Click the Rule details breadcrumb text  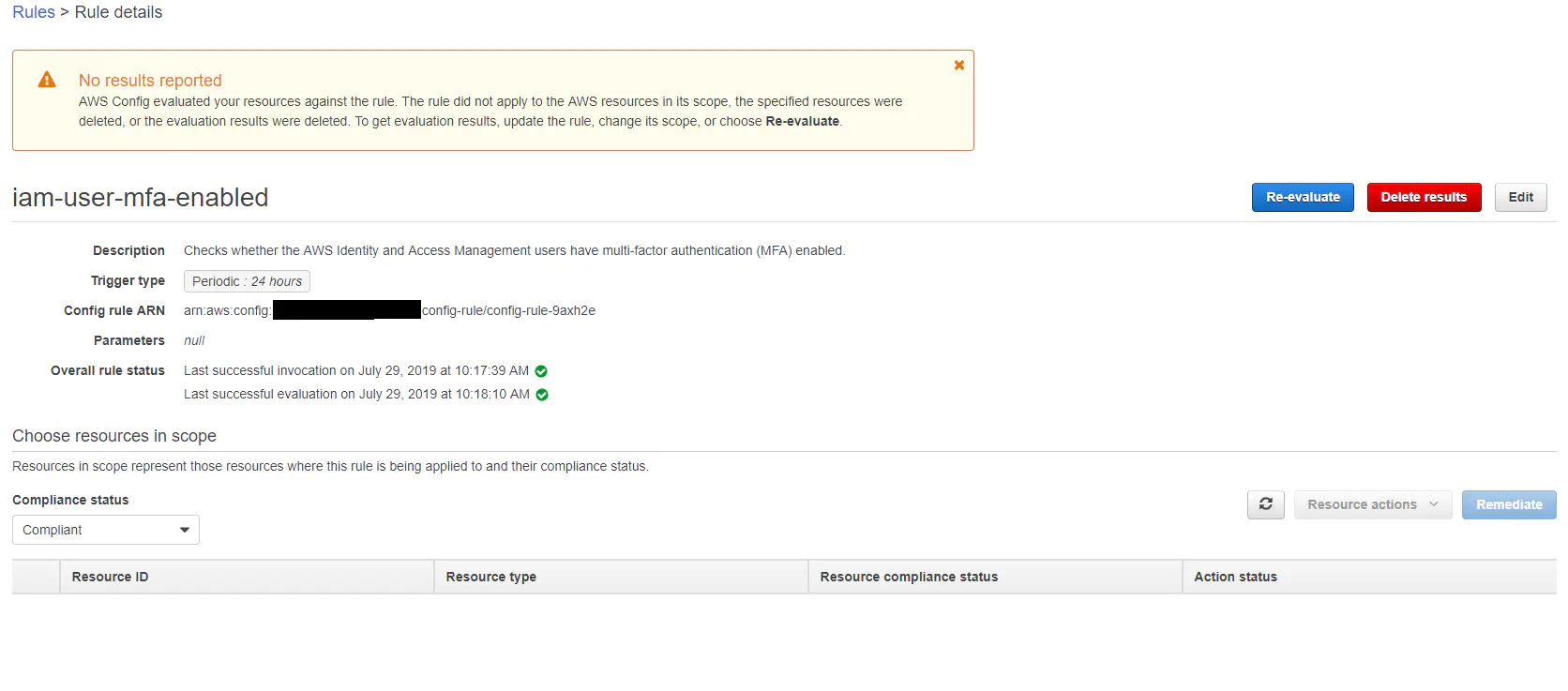point(118,12)
